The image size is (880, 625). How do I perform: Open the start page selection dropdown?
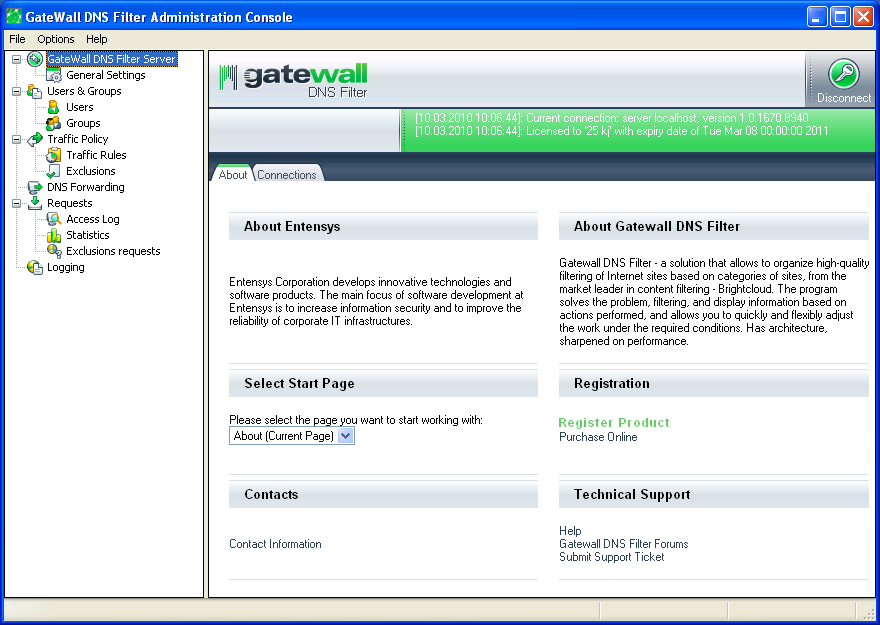(x=346, y=436)
